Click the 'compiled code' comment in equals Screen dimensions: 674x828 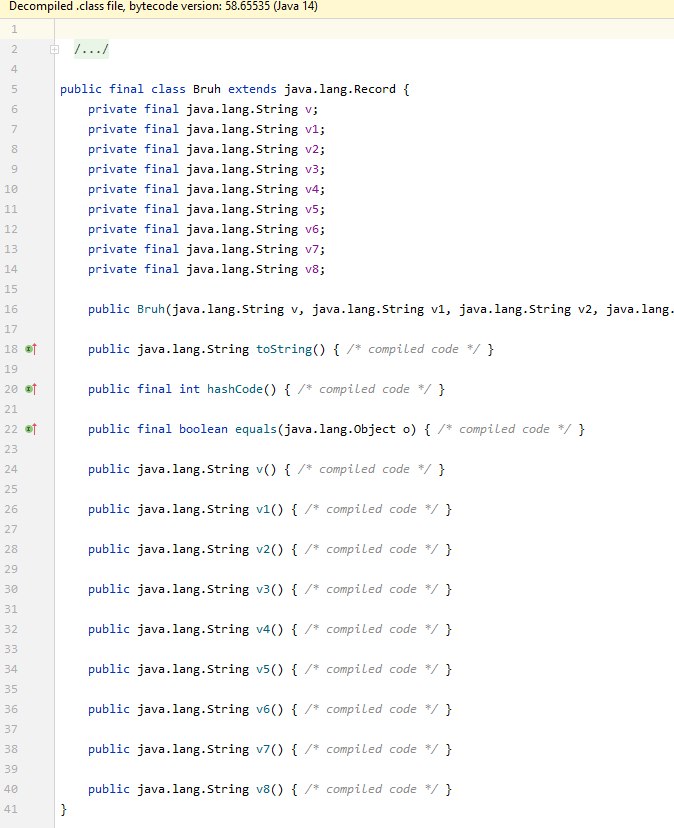click(504, 429)
